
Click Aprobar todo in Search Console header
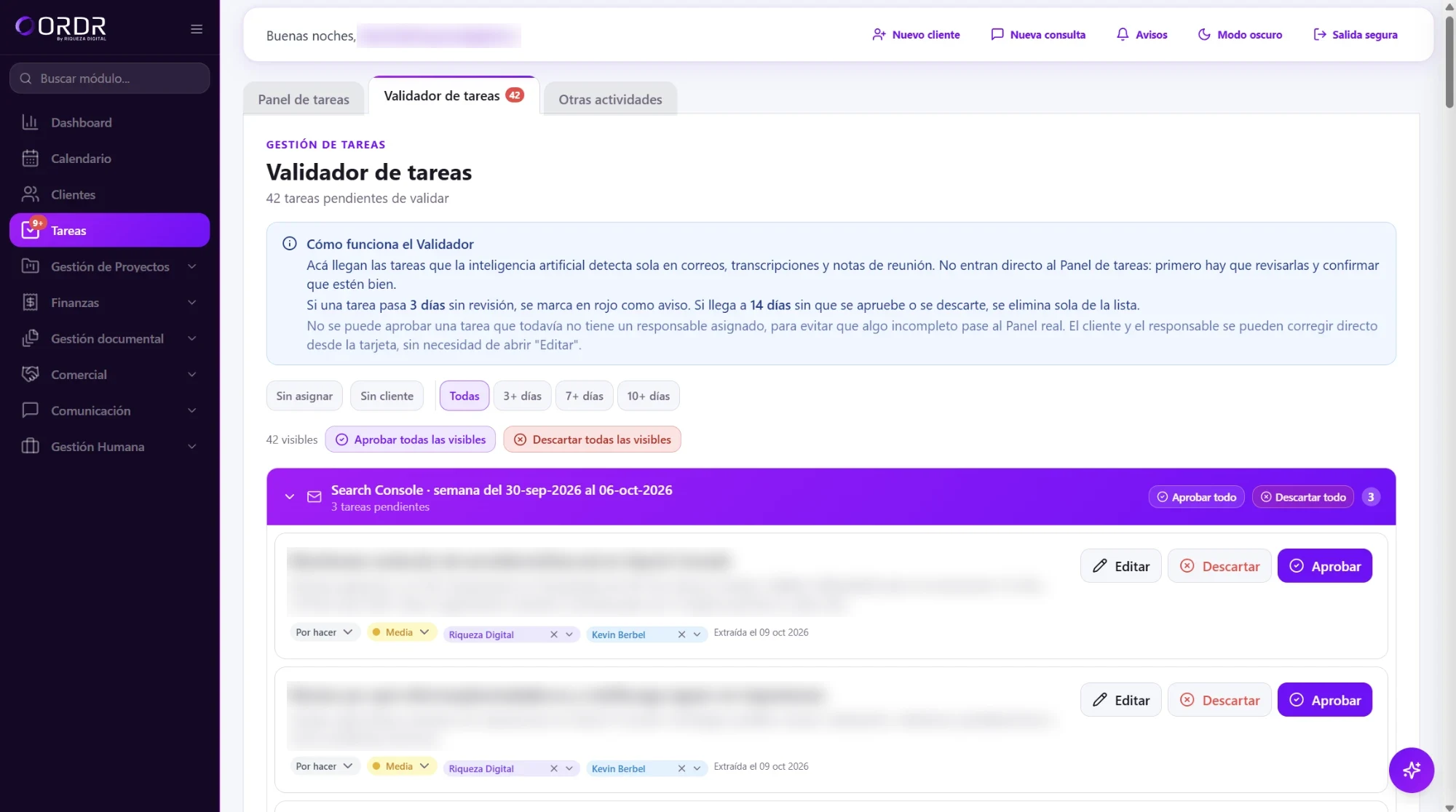click(x=1196, y=497)
